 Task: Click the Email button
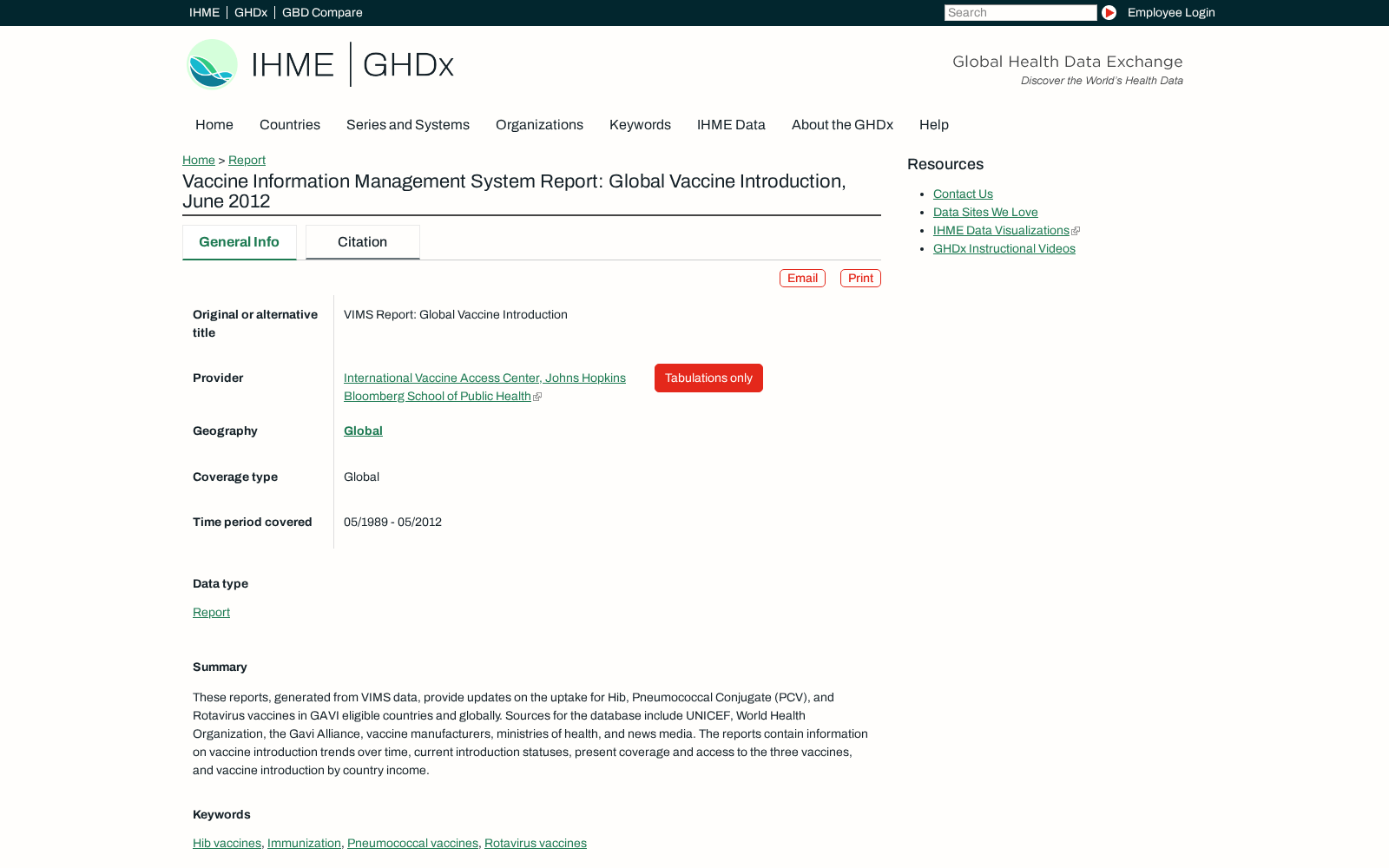pyautogui.click(x=802, y=278)
